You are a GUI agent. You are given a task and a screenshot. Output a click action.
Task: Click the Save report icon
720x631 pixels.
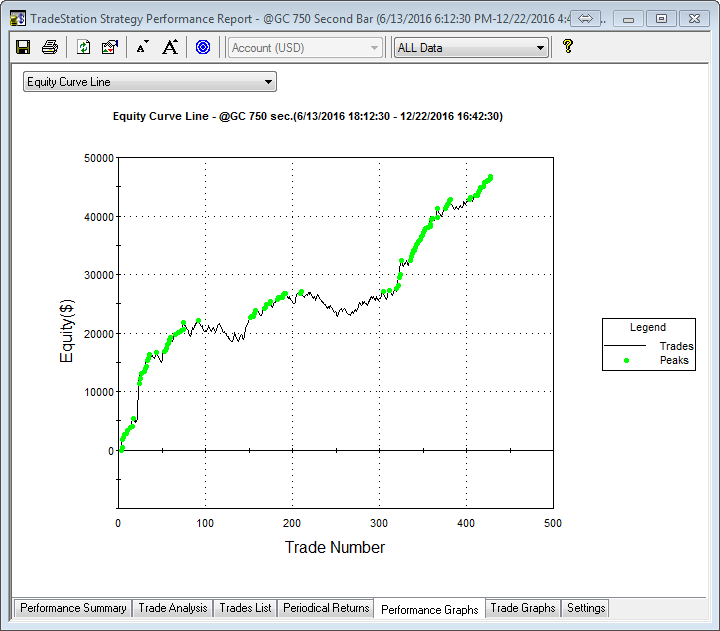pos(23,47)
